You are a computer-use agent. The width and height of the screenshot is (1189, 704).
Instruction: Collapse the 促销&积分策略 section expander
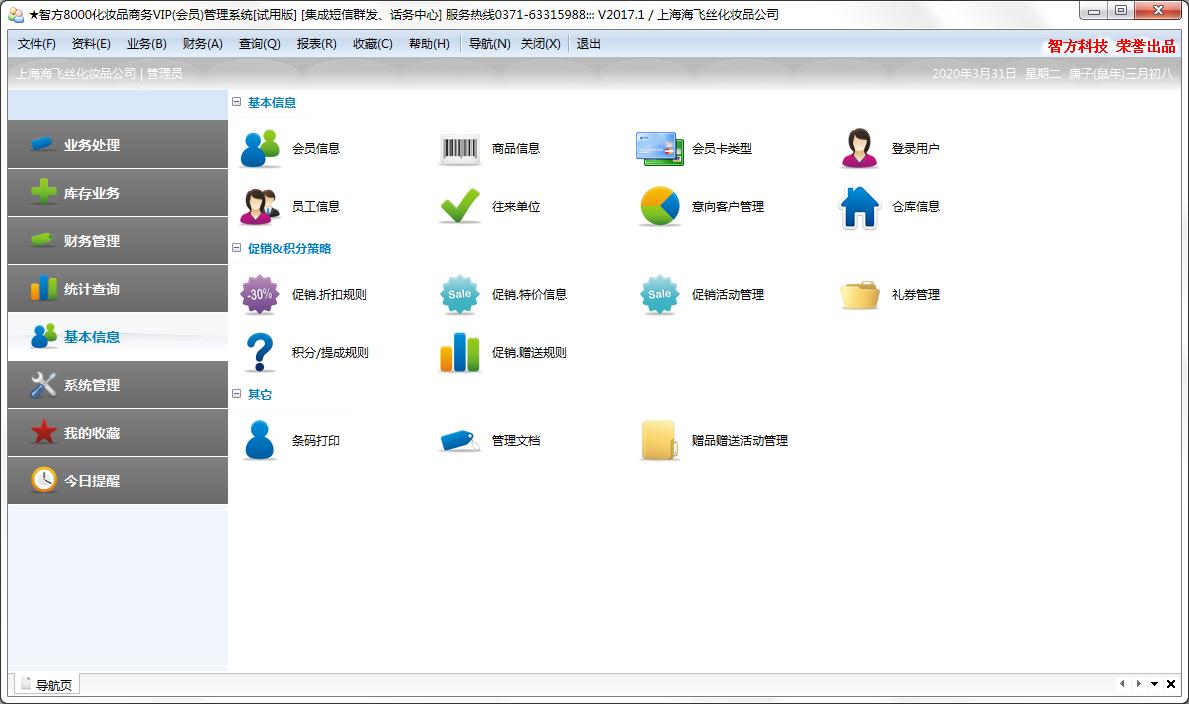(237, 248)
